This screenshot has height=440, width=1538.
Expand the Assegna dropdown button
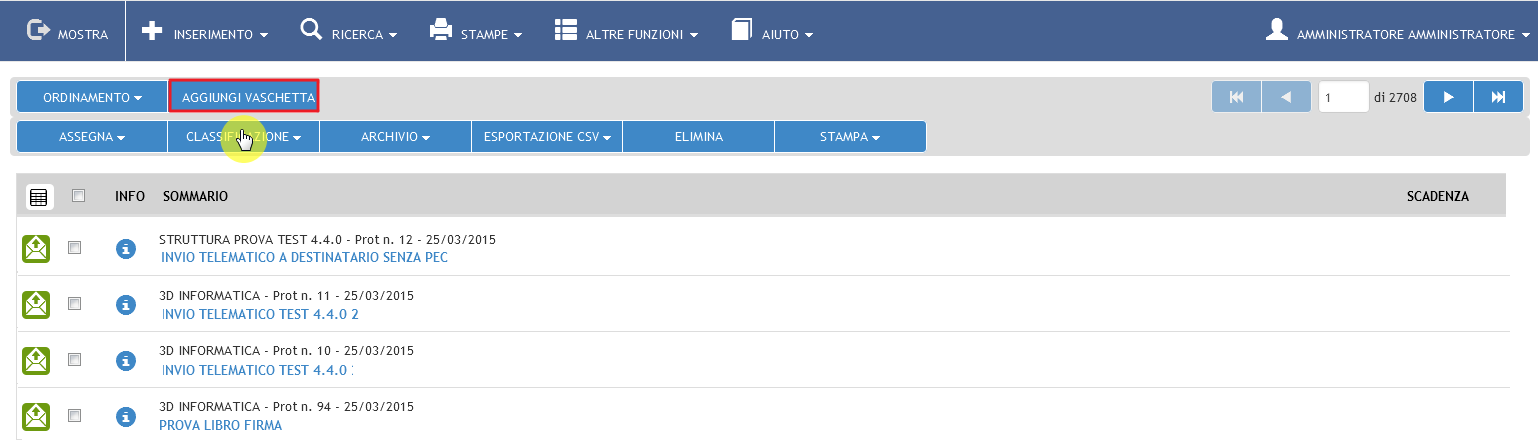[x=92, y=137]
